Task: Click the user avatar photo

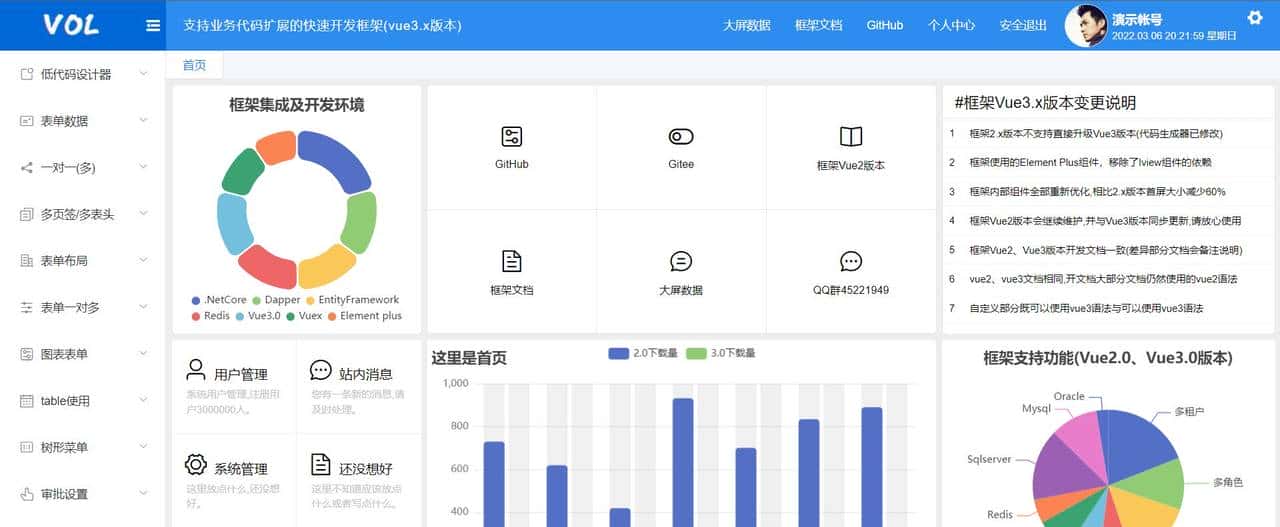Action: click(1085, 26)
